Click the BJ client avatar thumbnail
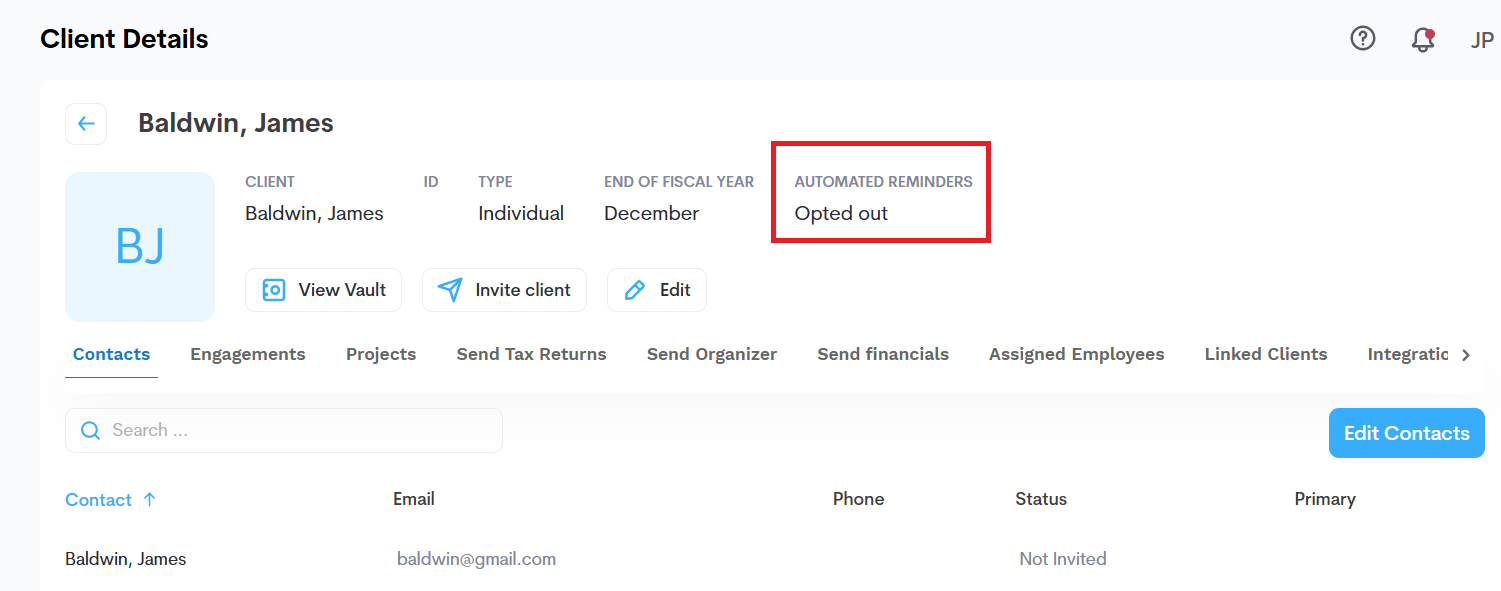 pyautogui.click(x=140, y=247)
